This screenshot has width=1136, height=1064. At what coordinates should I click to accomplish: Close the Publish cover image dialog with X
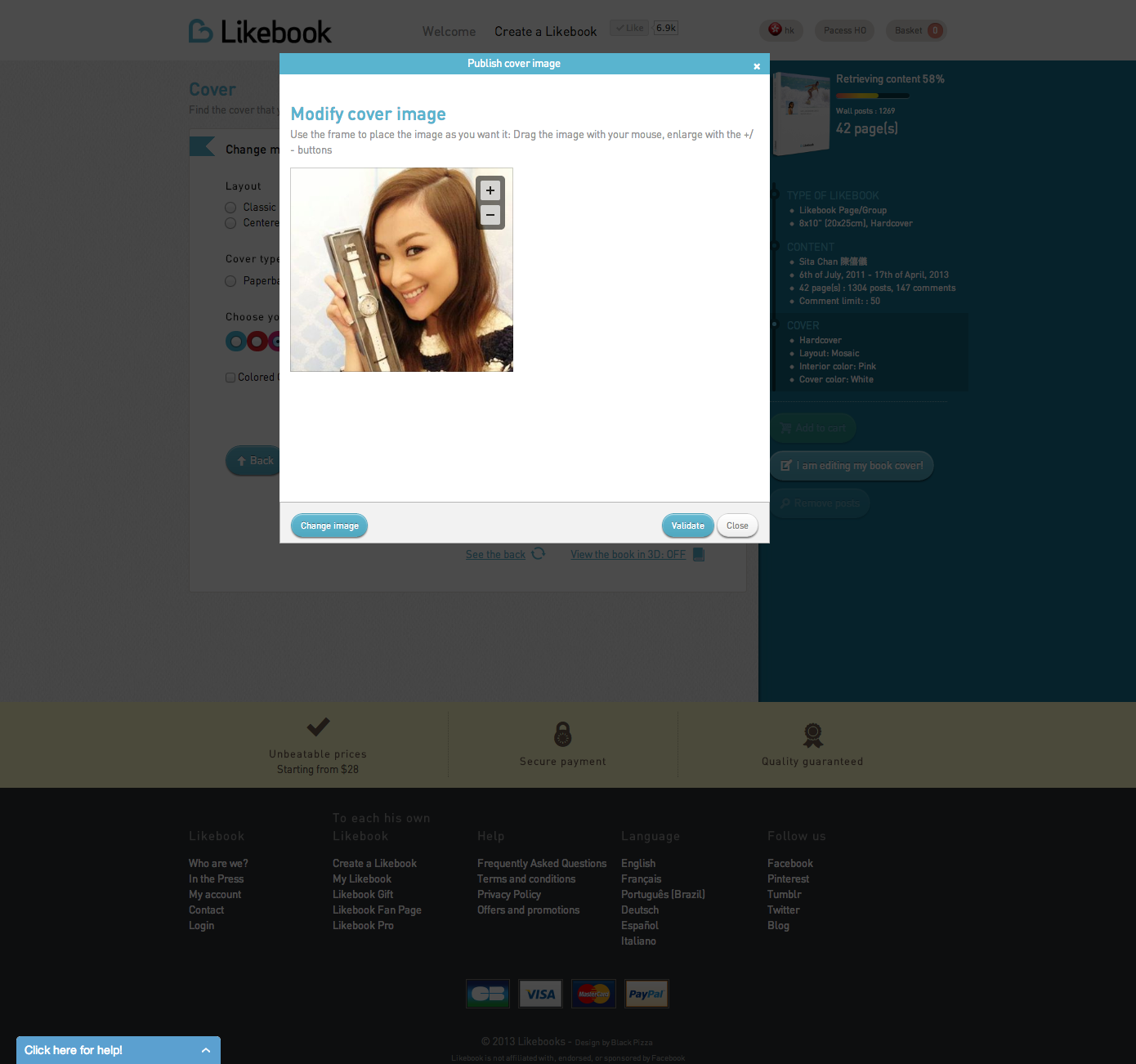point(757,66)
